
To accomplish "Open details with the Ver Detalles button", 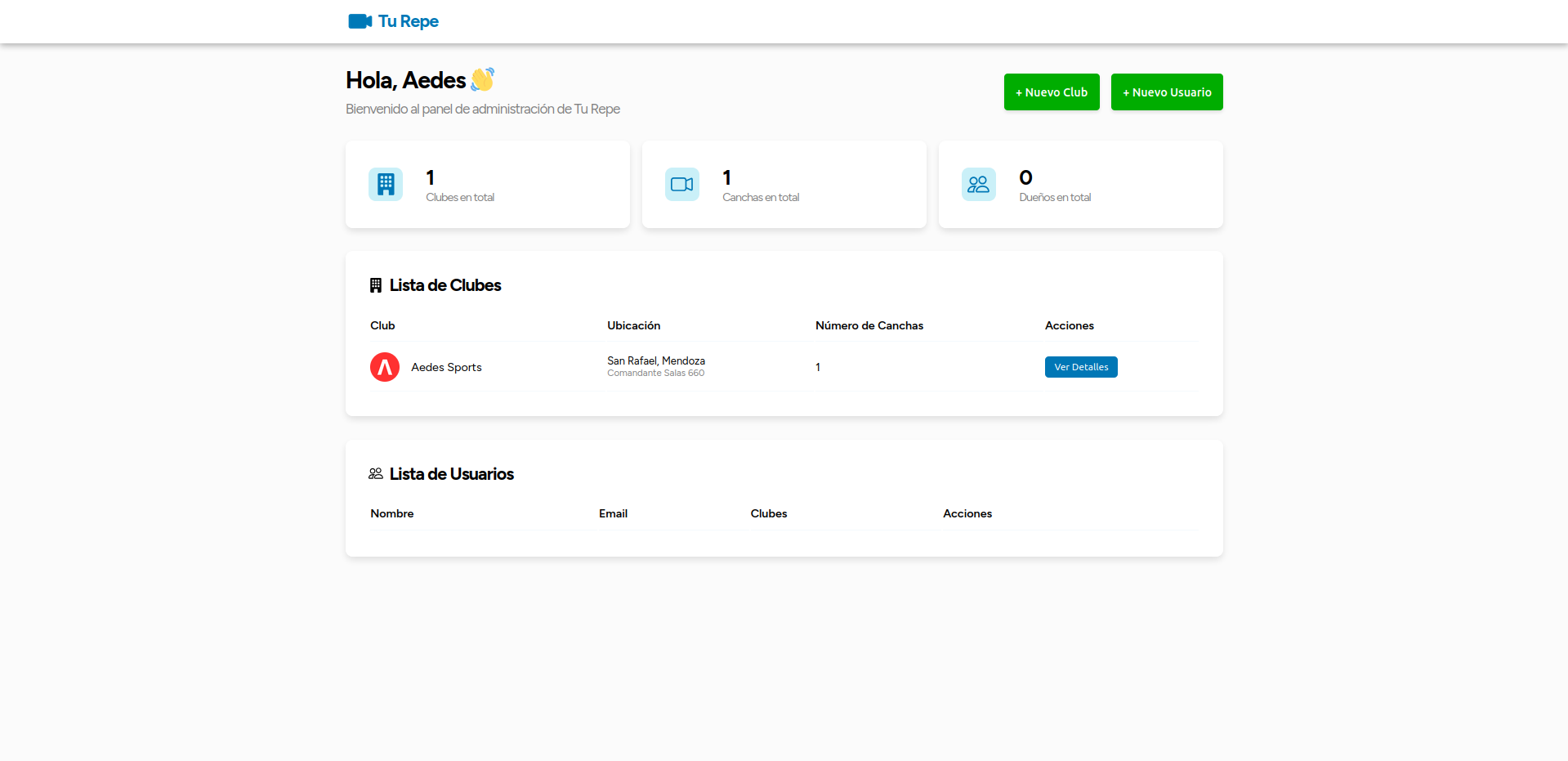I will (x=1080, y=367).
